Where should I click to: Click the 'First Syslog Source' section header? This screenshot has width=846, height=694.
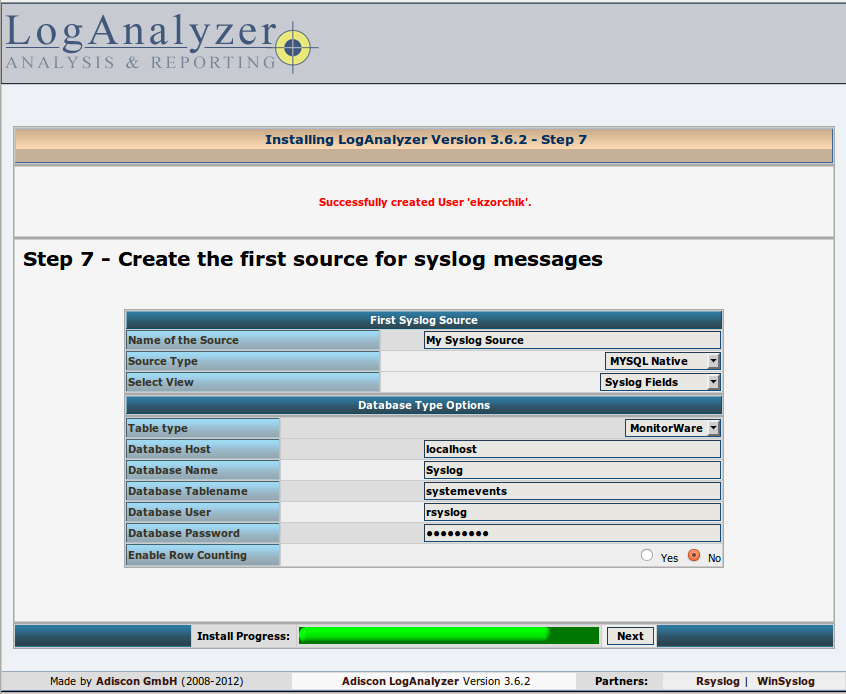(x=424, y=320)
